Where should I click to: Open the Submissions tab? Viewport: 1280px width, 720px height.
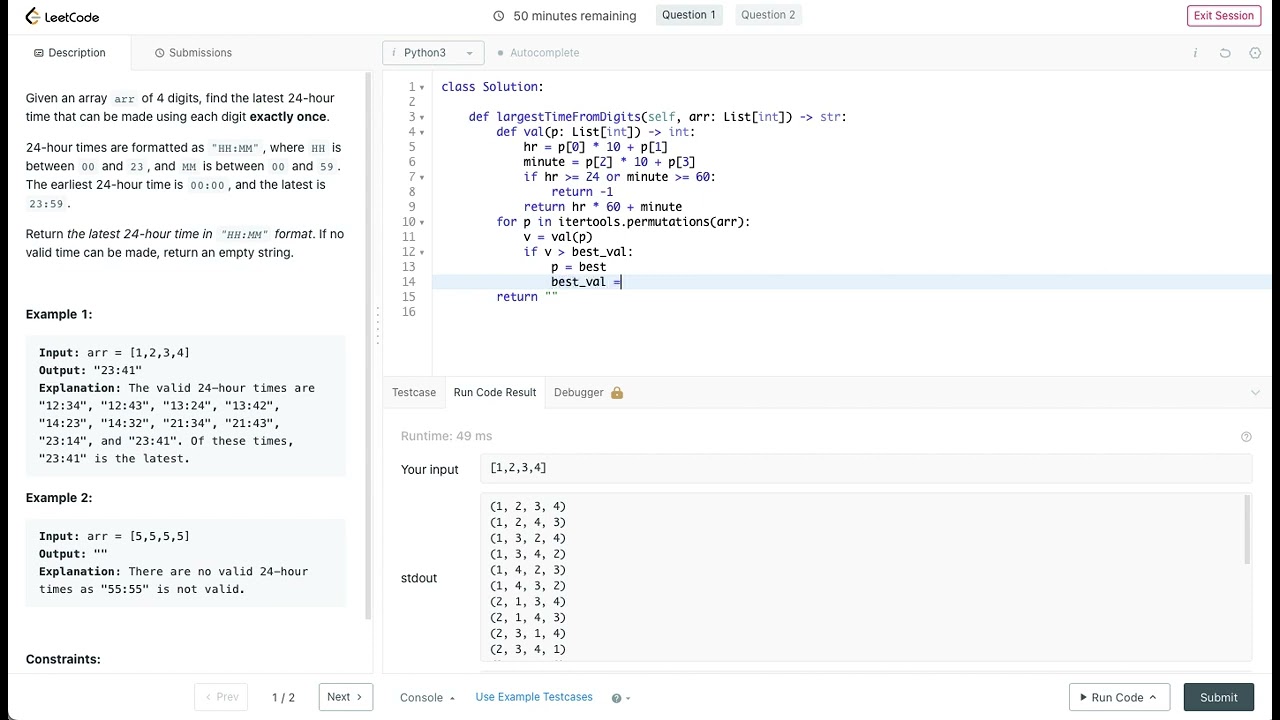pos(194,53)
